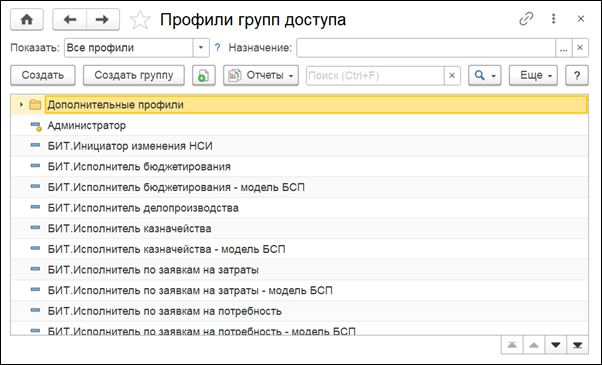Select БИТ.Исполнитель по заявкам на затраты - модель БСП
This screenshot has width=602, height=365.
(299, 291)
